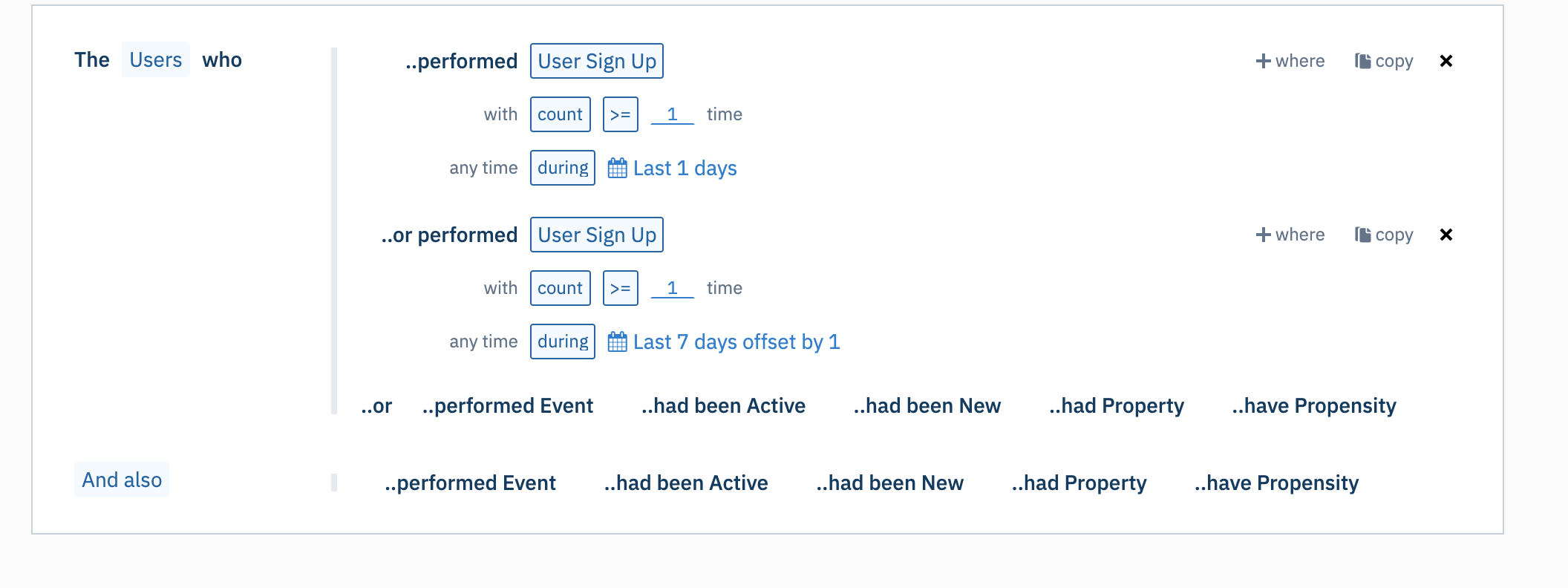Add a where clause to second condition
Screen dimensions: 1568x588
1290,235
